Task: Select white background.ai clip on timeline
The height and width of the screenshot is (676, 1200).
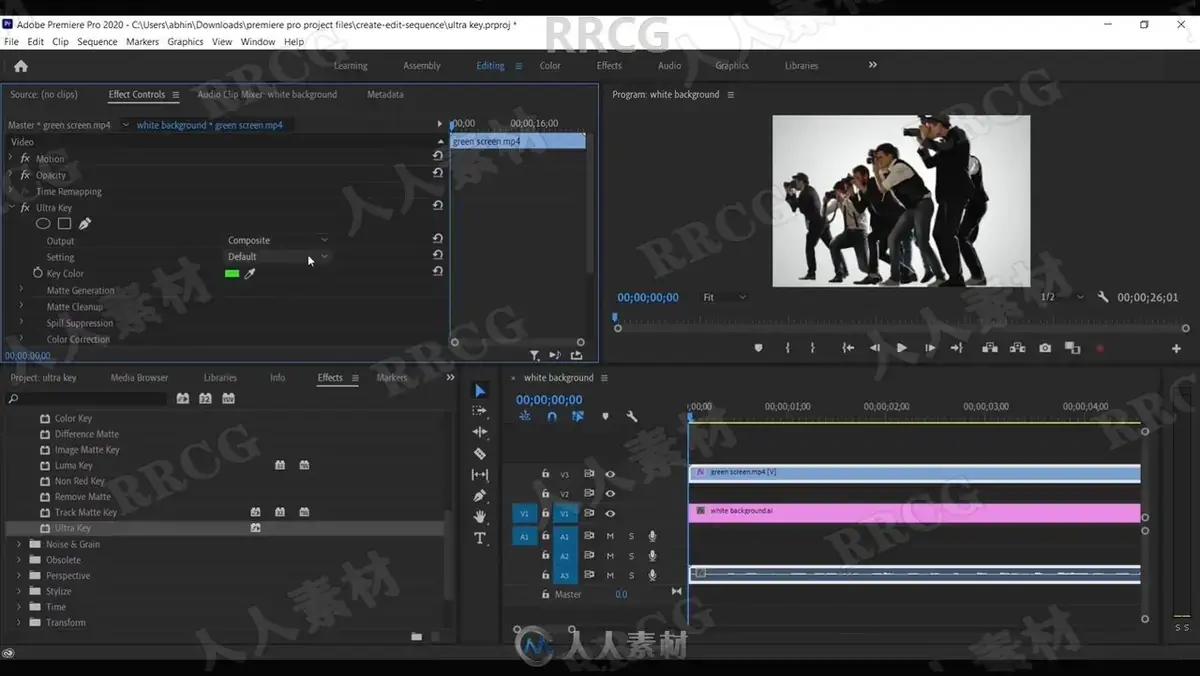Action: point(914,512)
